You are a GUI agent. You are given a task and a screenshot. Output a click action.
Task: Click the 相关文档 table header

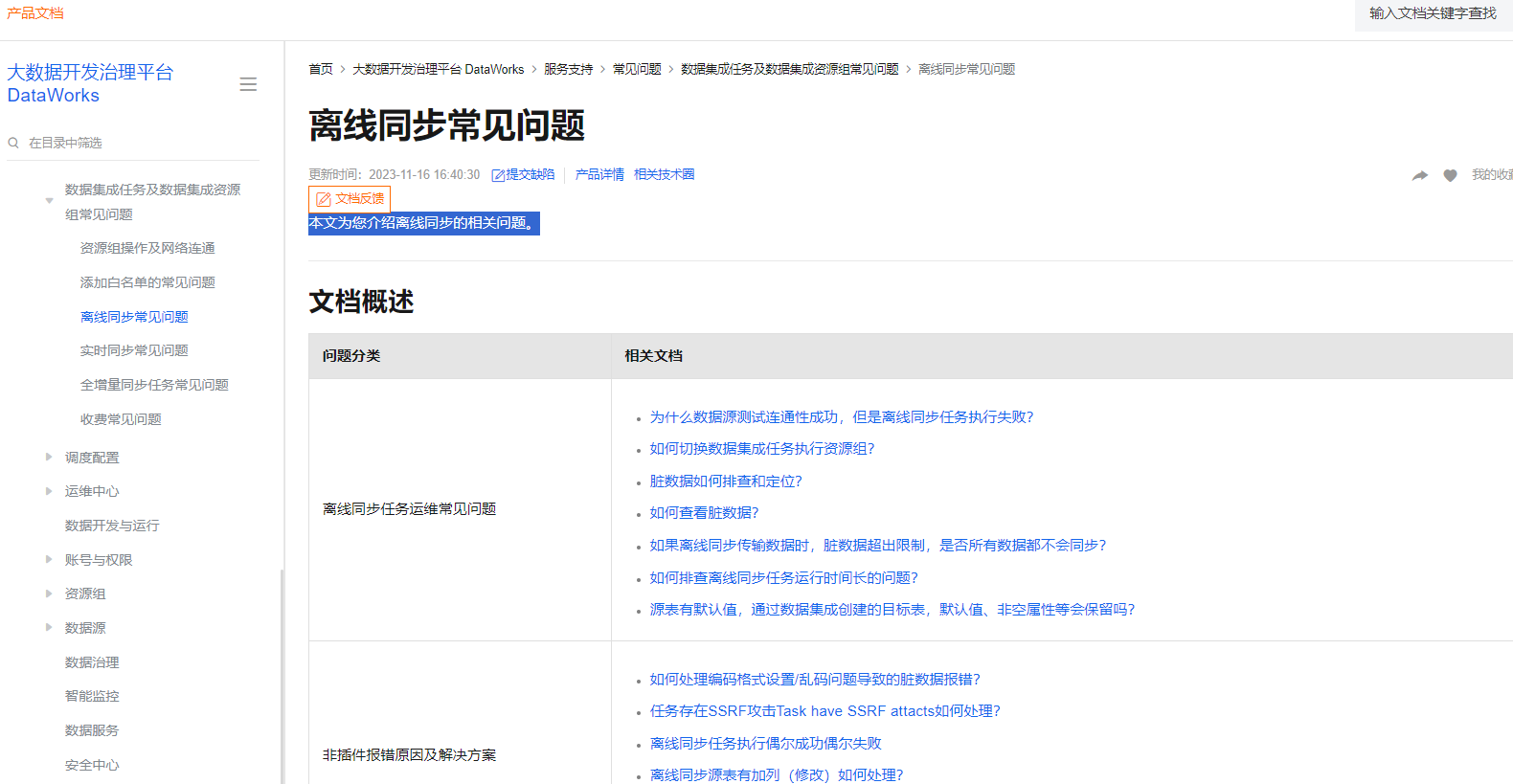1062,356
